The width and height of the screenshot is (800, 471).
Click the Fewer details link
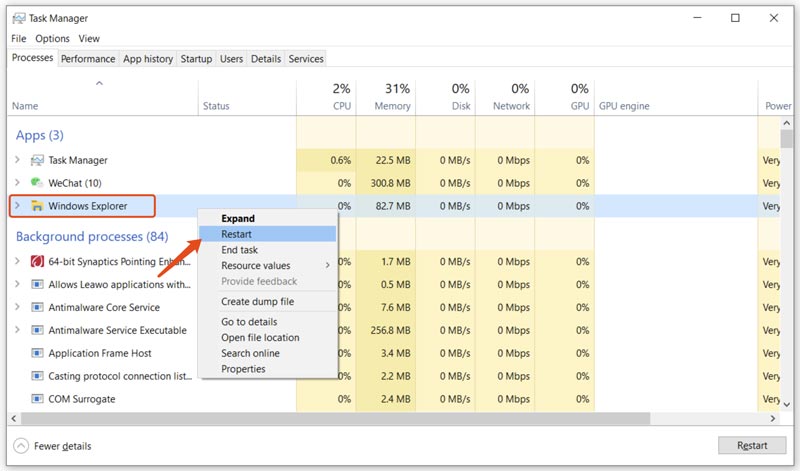pos(63,446)
